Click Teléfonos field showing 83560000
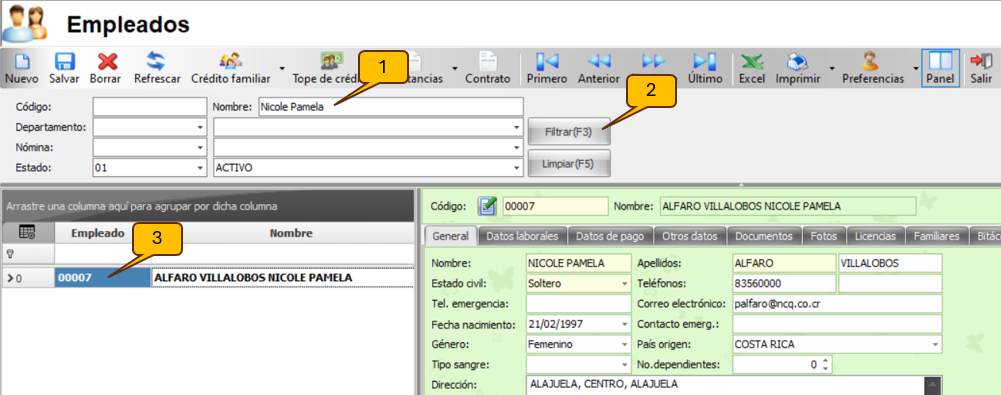The height and width of the screenshot is (395, 1001). coord(784,283)
